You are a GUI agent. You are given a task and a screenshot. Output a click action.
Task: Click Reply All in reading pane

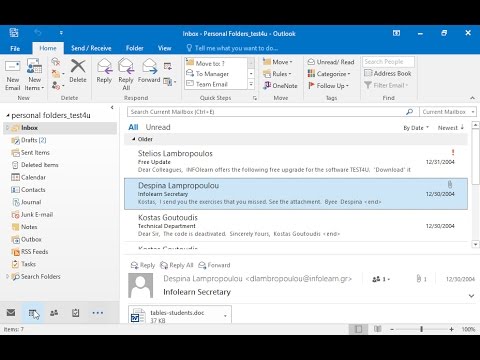click(x=177, y=265)
